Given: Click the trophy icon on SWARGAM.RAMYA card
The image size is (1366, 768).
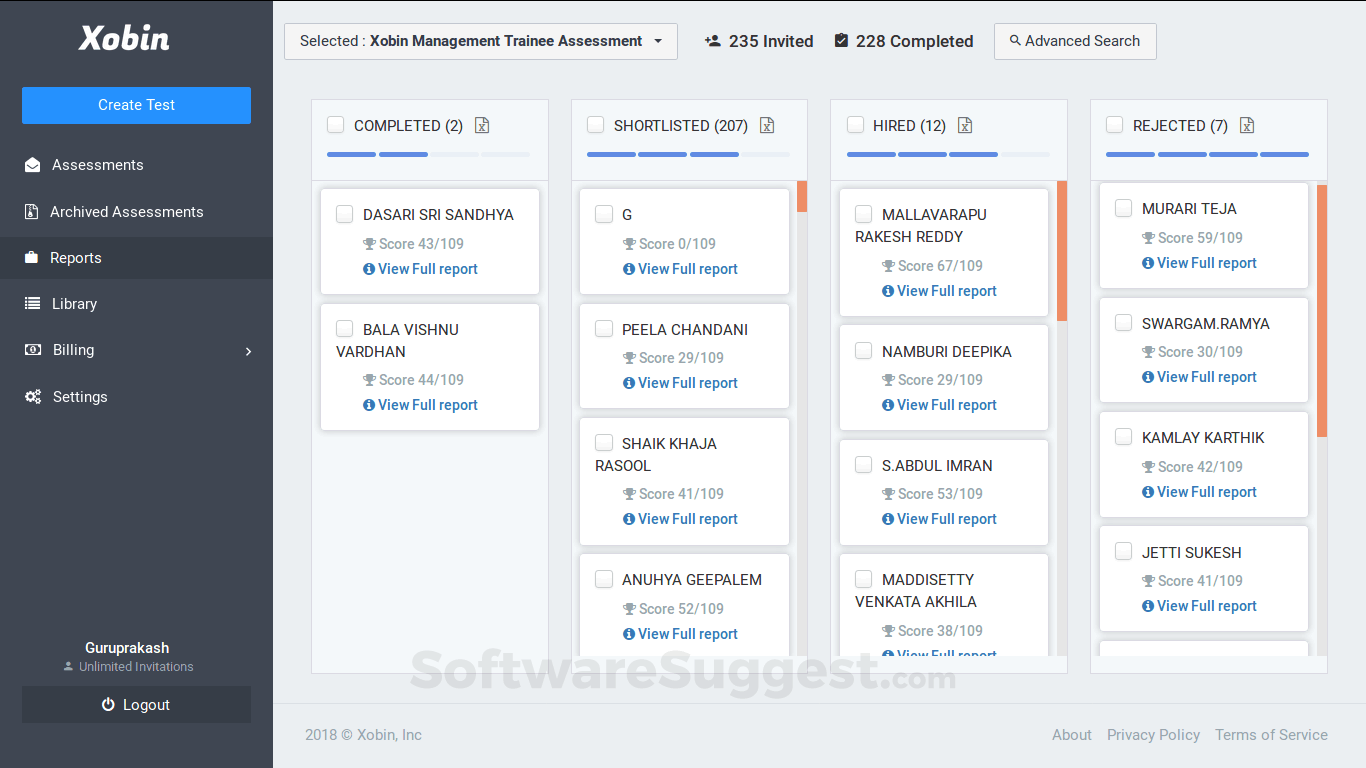Looking at the screenshot, I should 1148,352.
